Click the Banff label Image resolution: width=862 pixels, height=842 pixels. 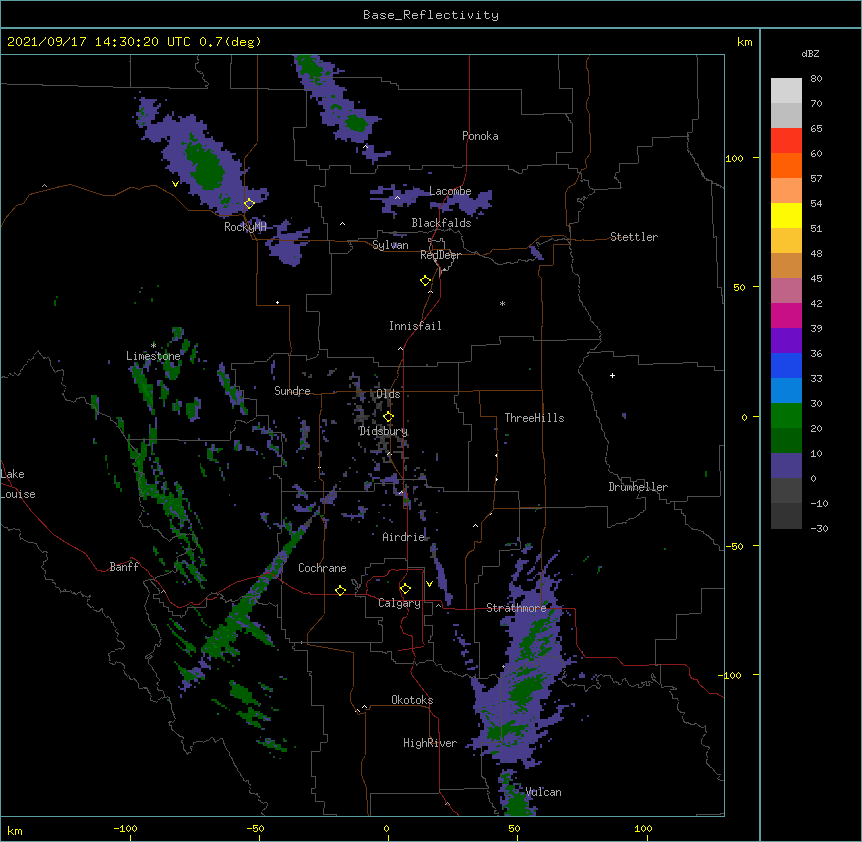(x=124, y=567)
